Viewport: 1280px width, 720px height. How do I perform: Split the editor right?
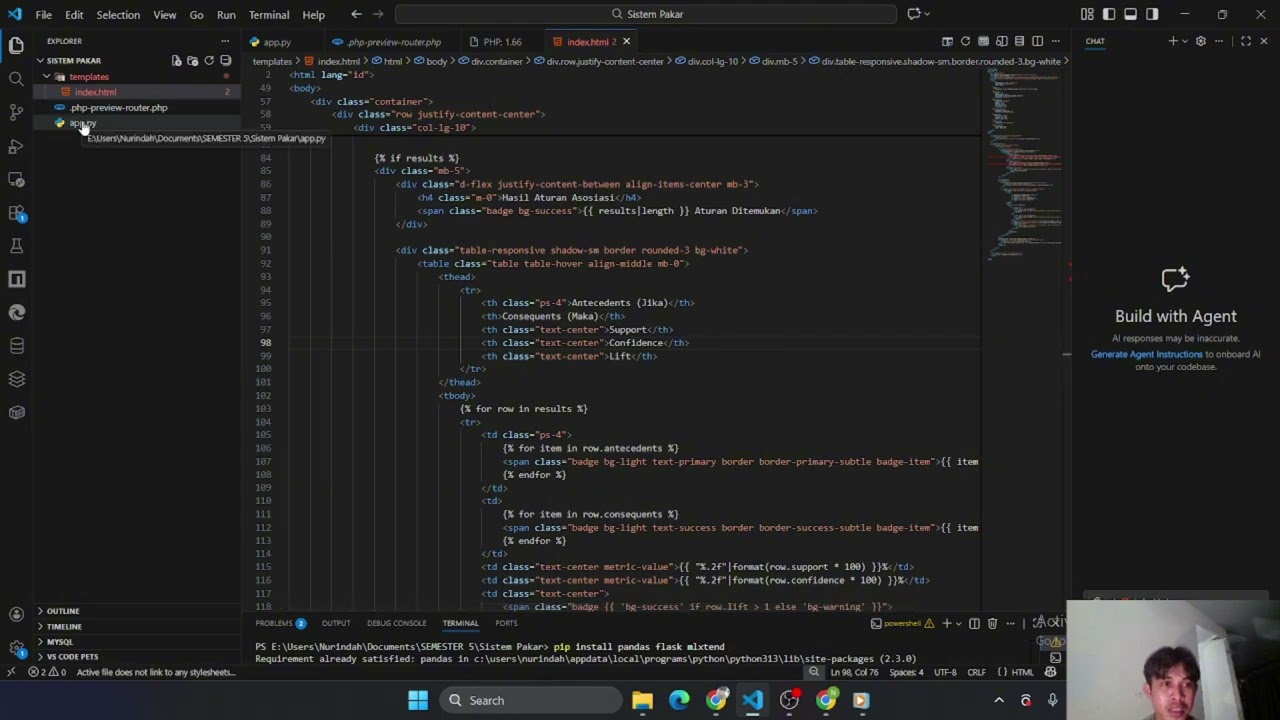[x=1037, y=41]
